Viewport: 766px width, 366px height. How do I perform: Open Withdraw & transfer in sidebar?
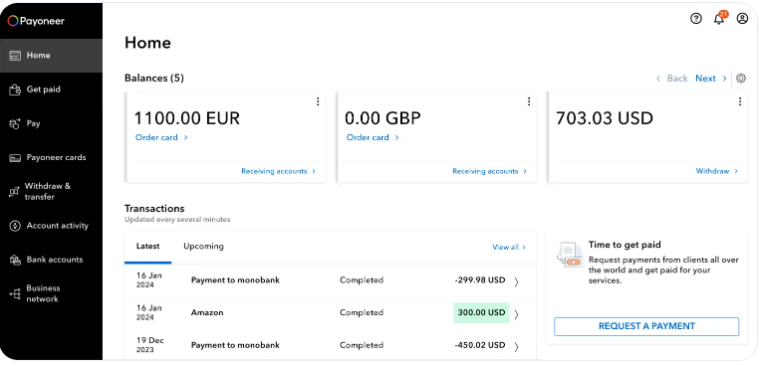pos(51,192)
